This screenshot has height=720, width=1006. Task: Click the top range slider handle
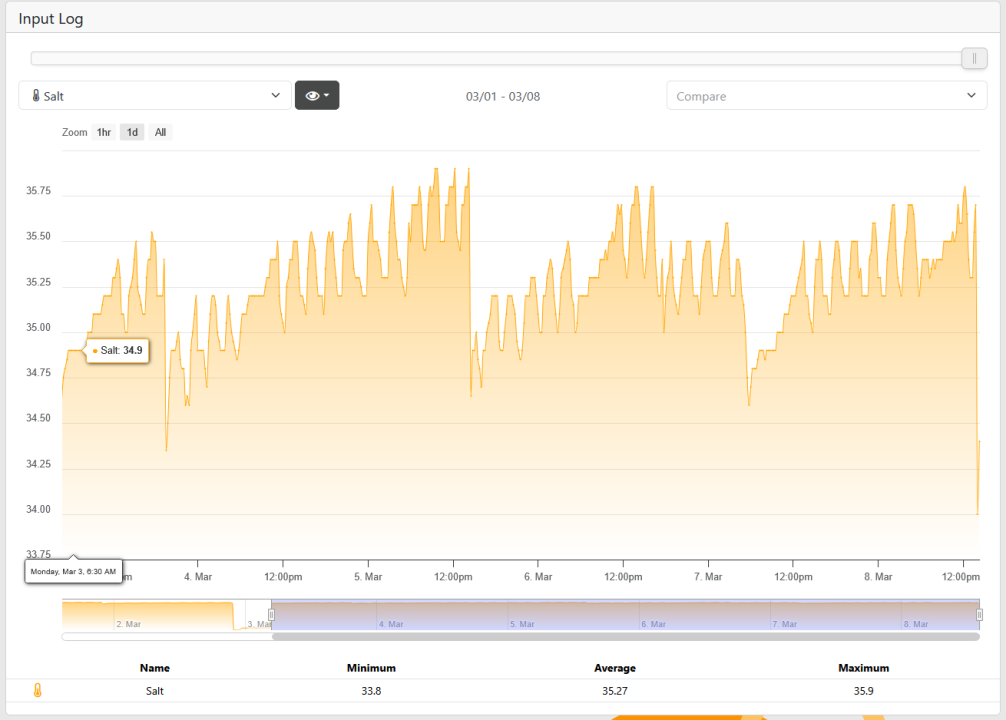(x=974, y=59)
